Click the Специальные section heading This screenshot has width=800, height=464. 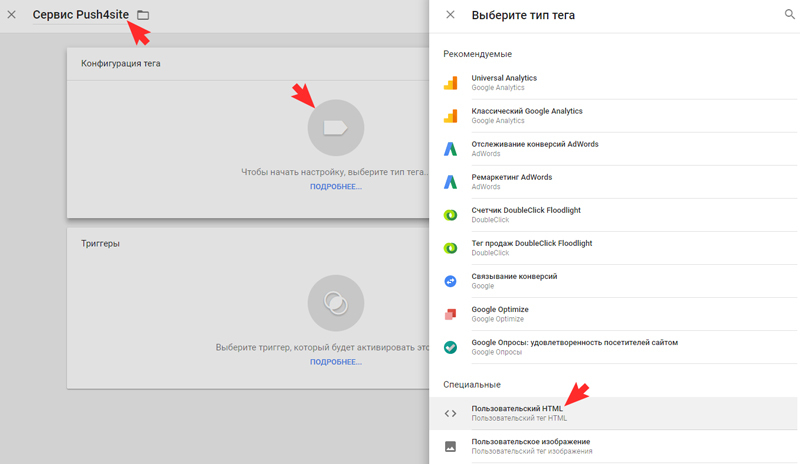472,385
